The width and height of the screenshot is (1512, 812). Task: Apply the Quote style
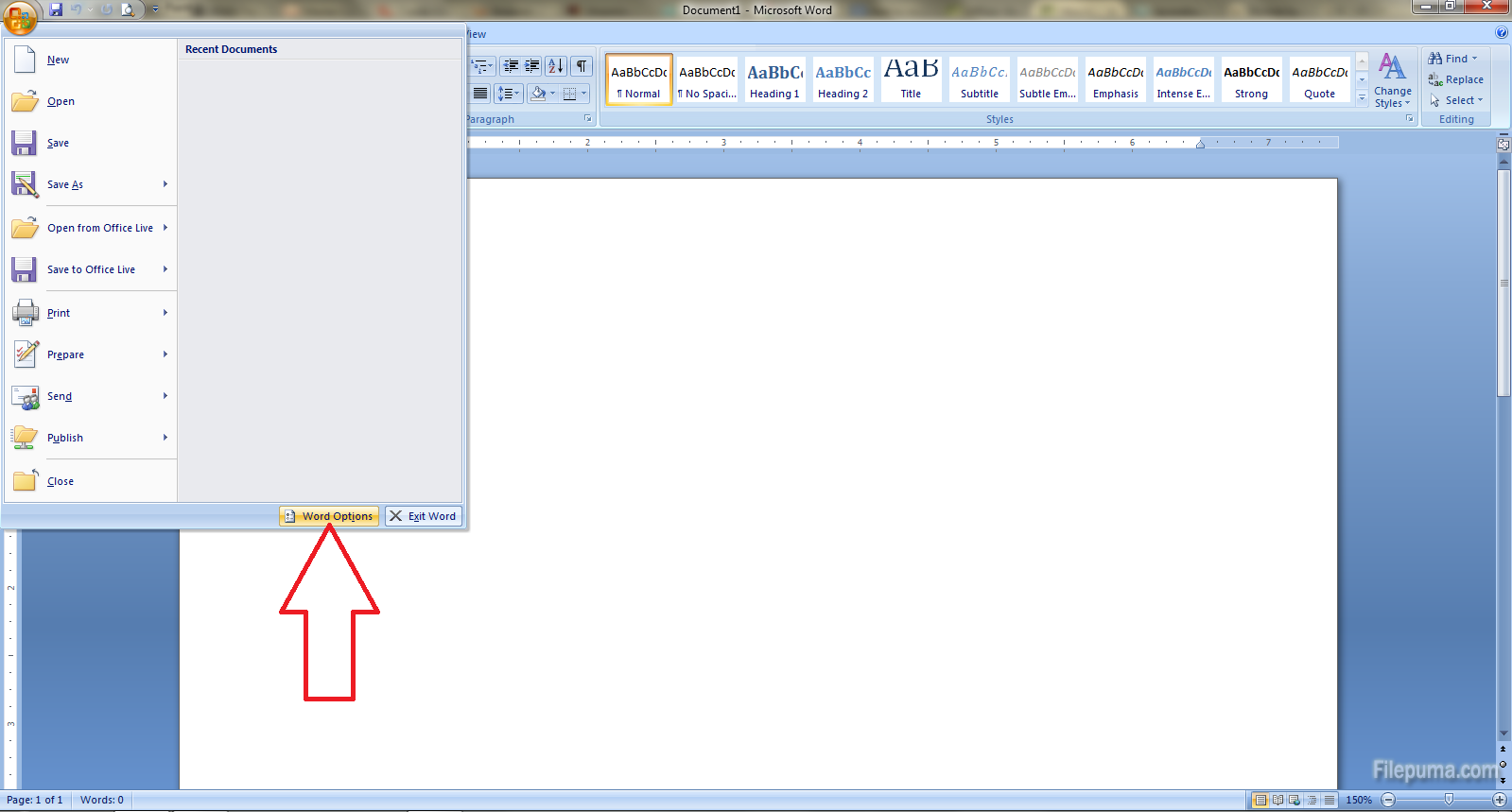[x=1319, y=79]
